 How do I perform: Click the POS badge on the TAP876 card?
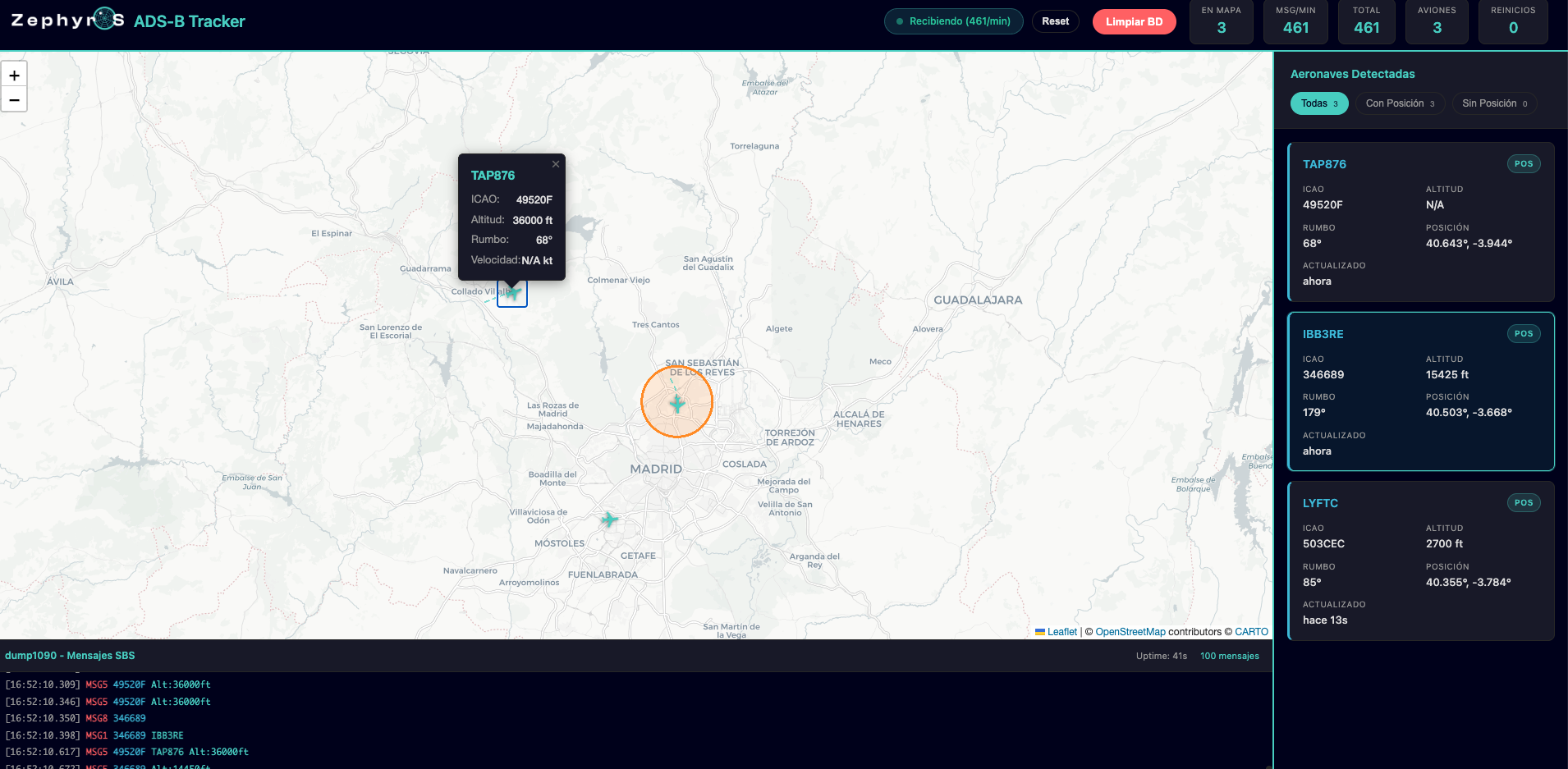tap(1523, 163)
